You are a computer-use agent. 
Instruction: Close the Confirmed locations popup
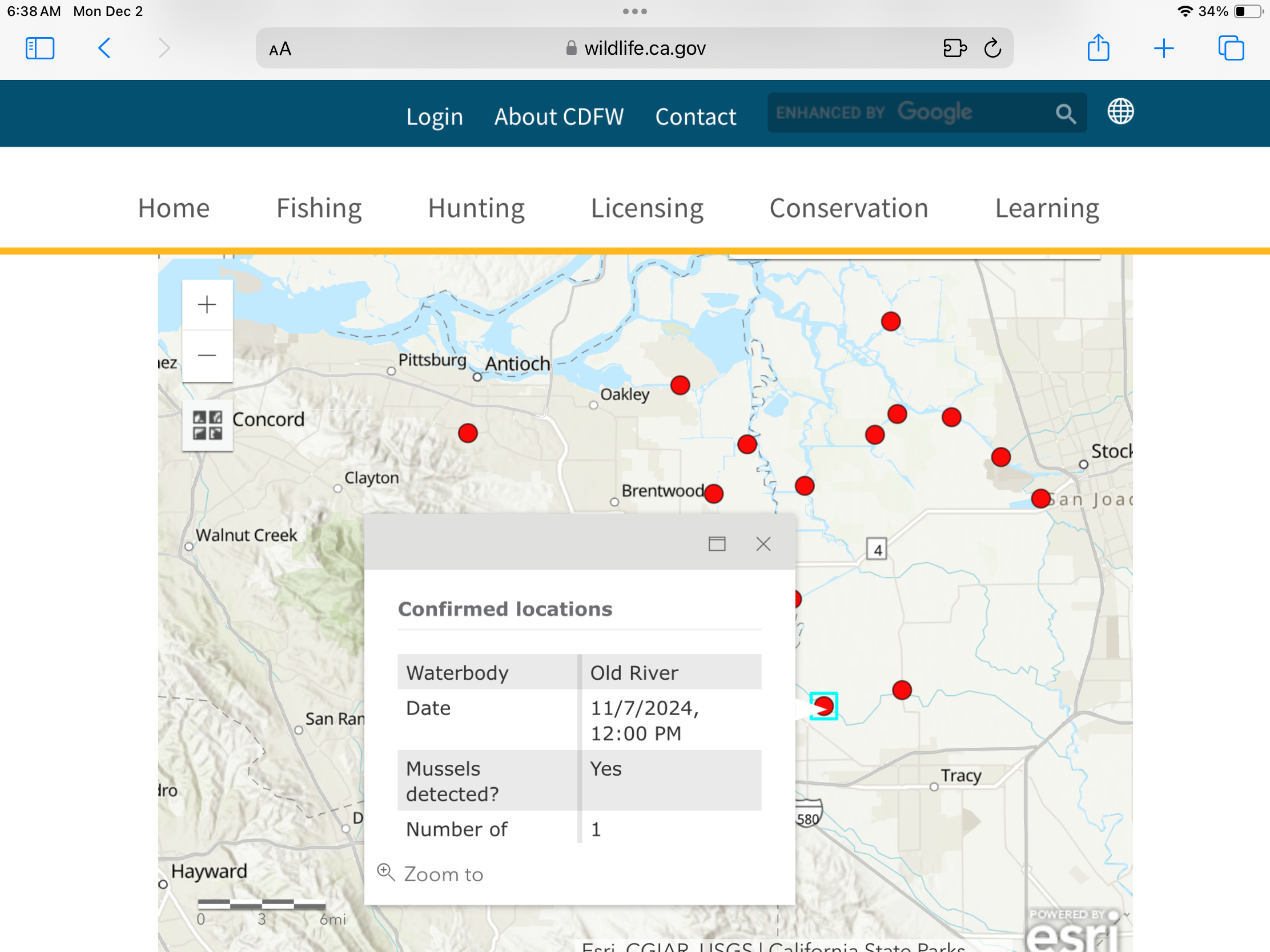tap(763, 543)
